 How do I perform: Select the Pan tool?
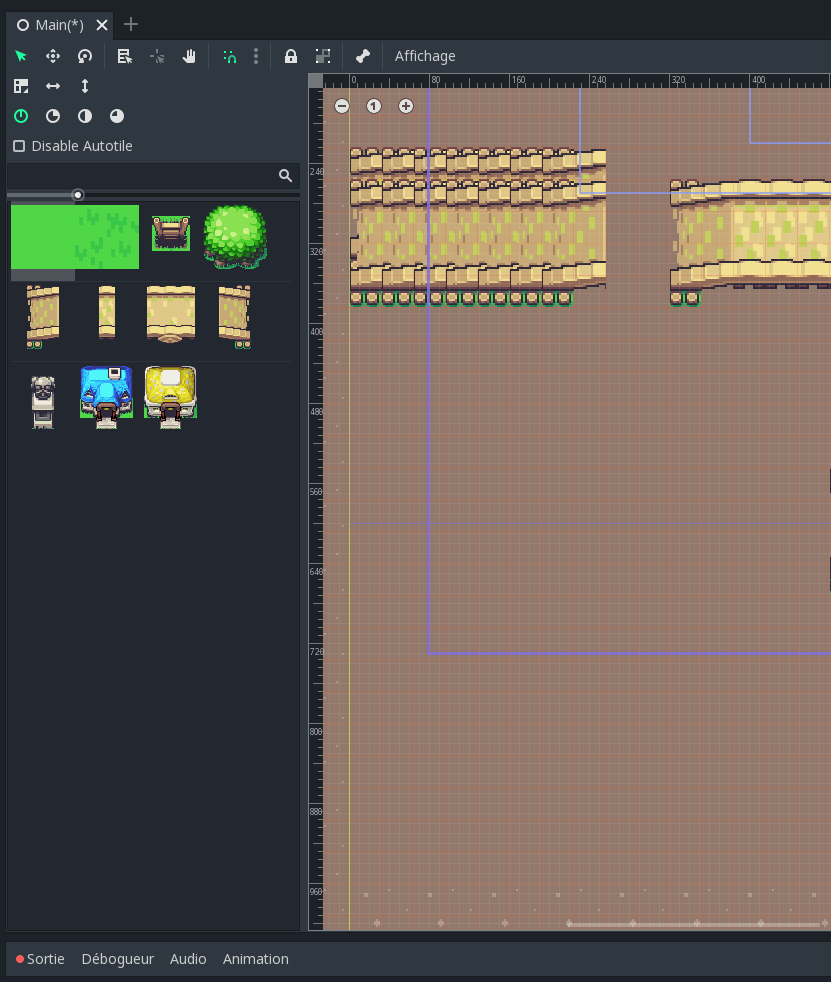pyautogui.click(x=189, y=56)
